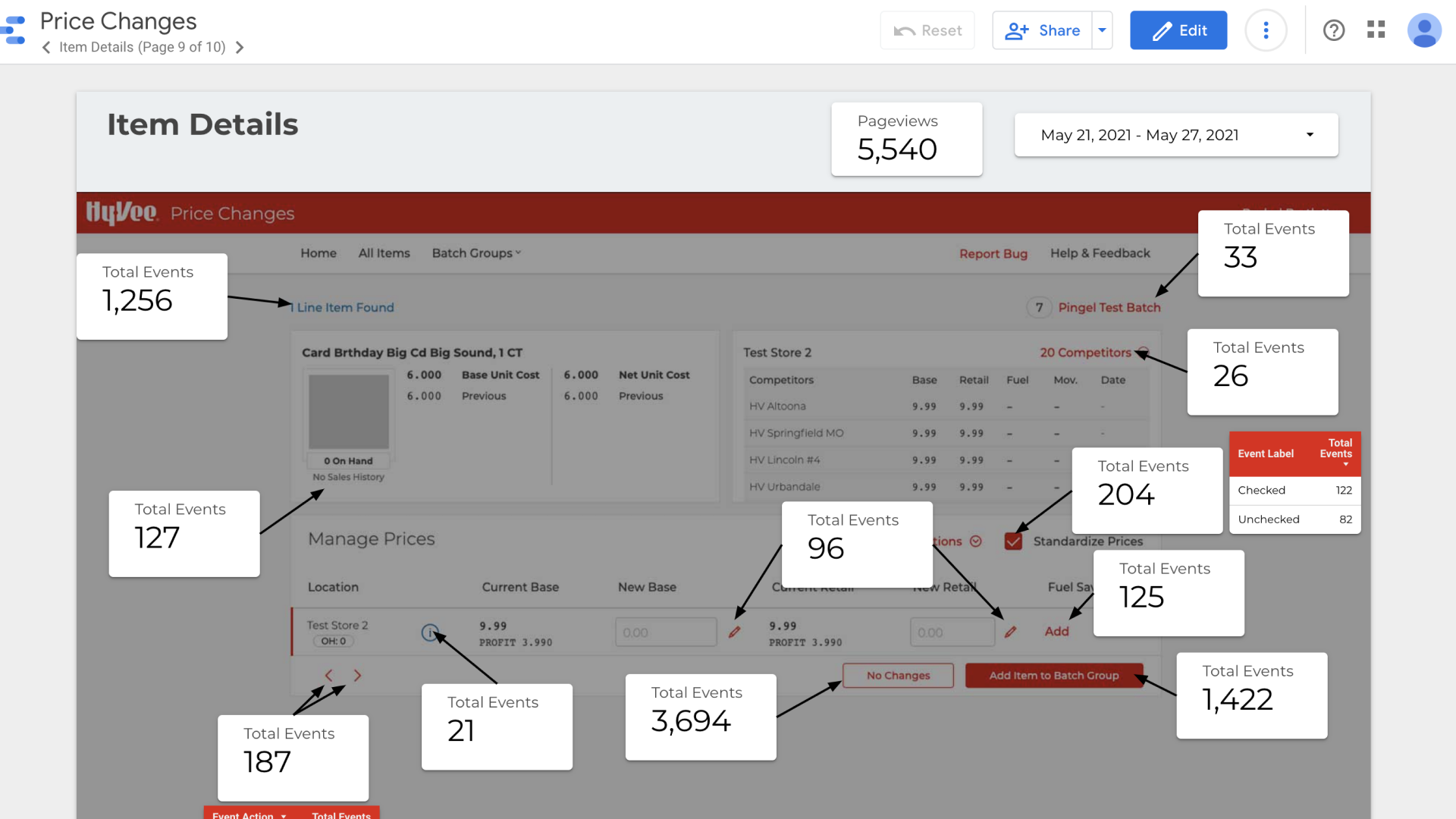The height and width of the screenshot is (819, 1456).
Task: Click the pencil icon next to New Base
Action: click(x=734, y=632)
